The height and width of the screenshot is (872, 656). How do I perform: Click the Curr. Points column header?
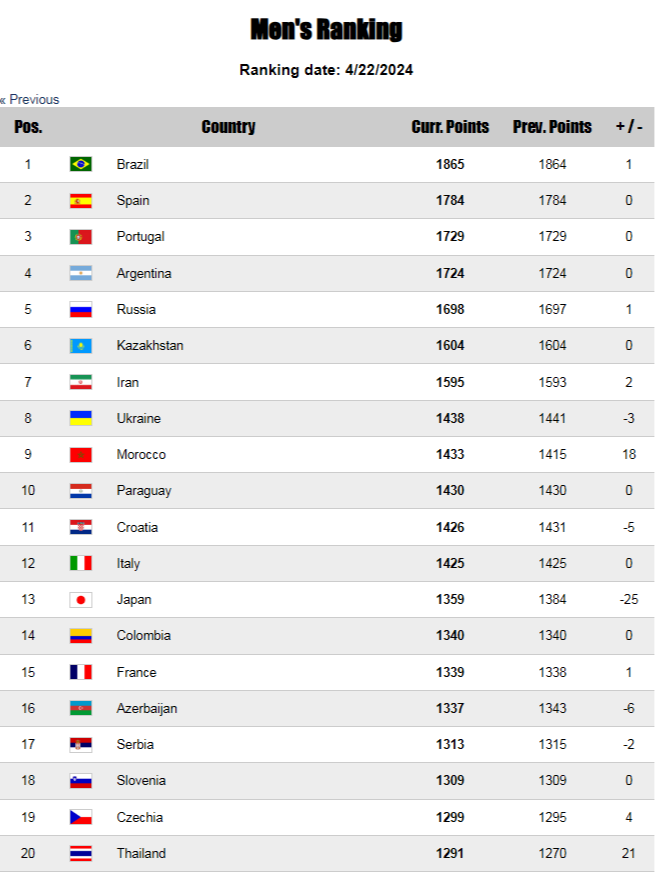(x=450, y=127)
